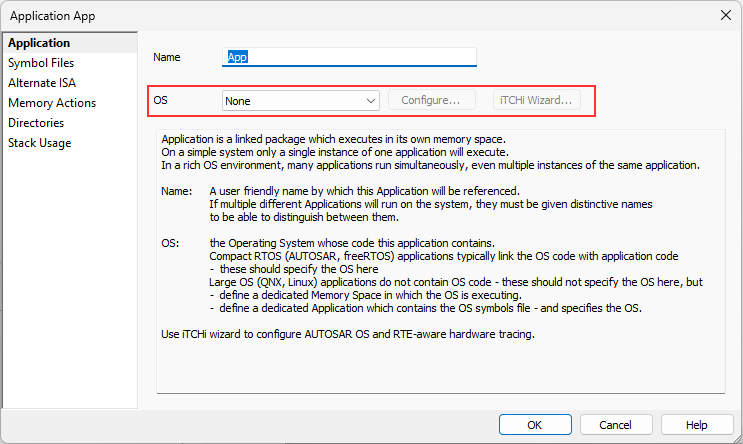Expand the OS dropdown showing None
Viewport: 743px width, 444px height.
pyautogui.click(x=300, y=101)
